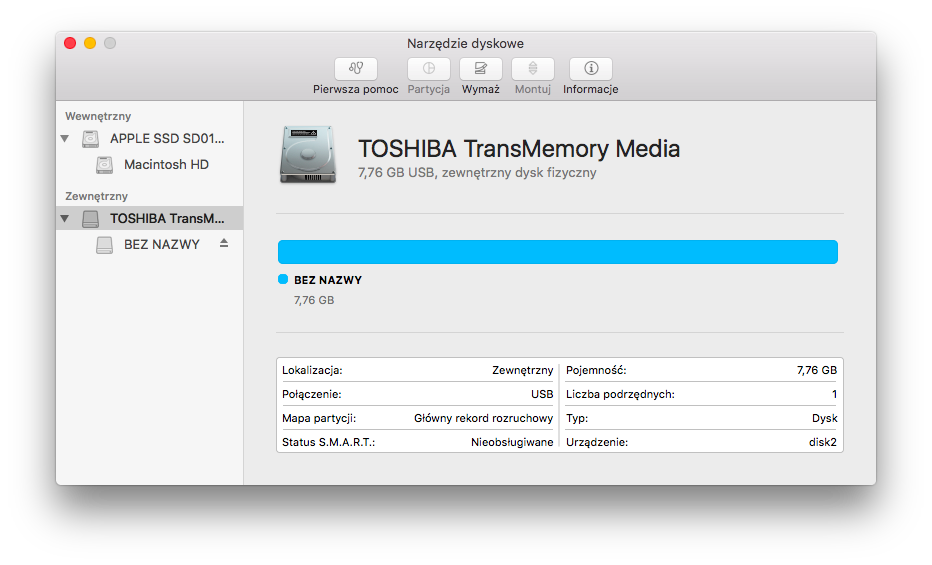Select APPLE SSD disk in sidebar
The width and height of the screenshot is (932, 565).
[167, 139]
